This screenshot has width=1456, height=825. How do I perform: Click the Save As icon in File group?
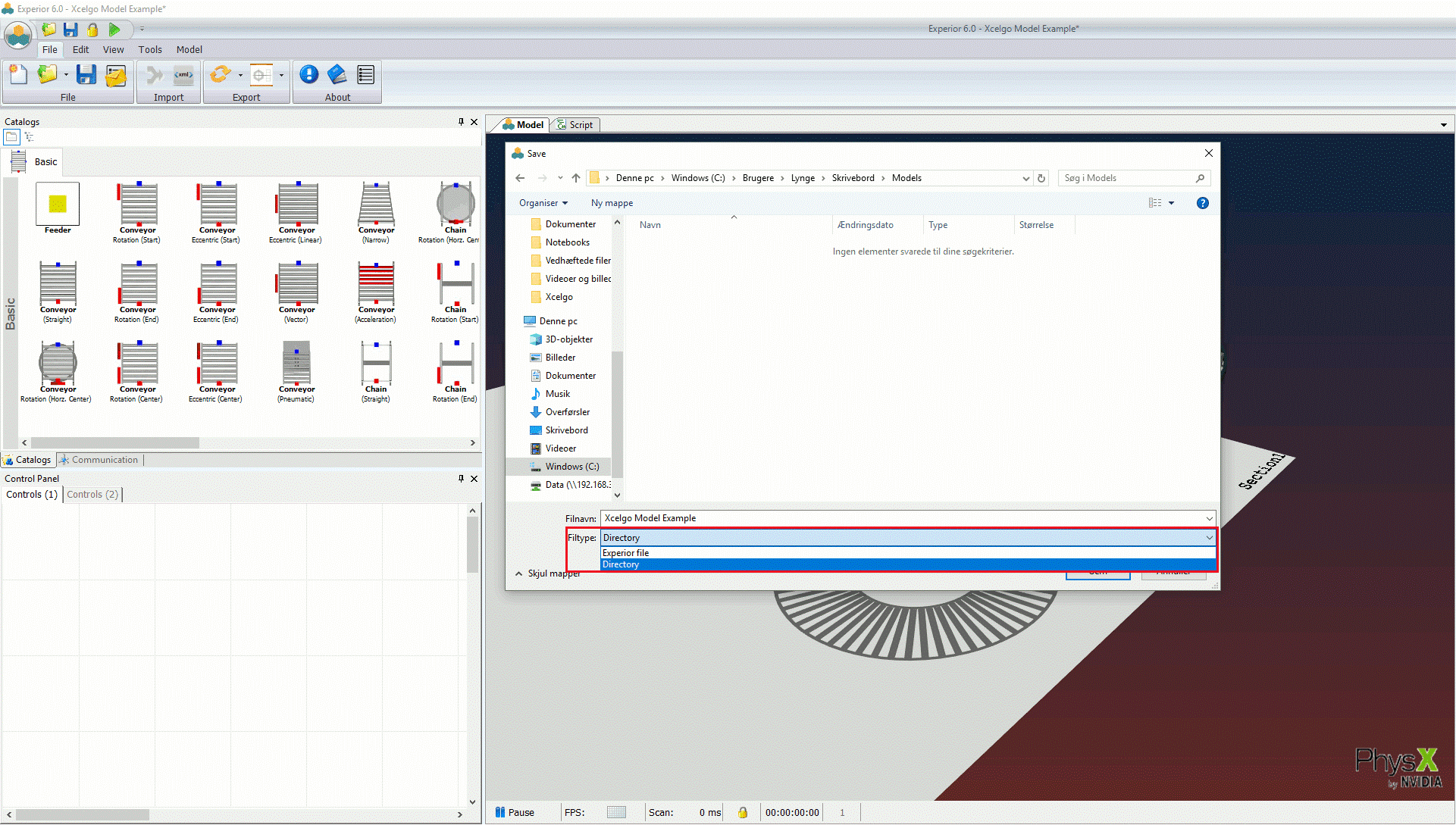(x=116, y=75)
